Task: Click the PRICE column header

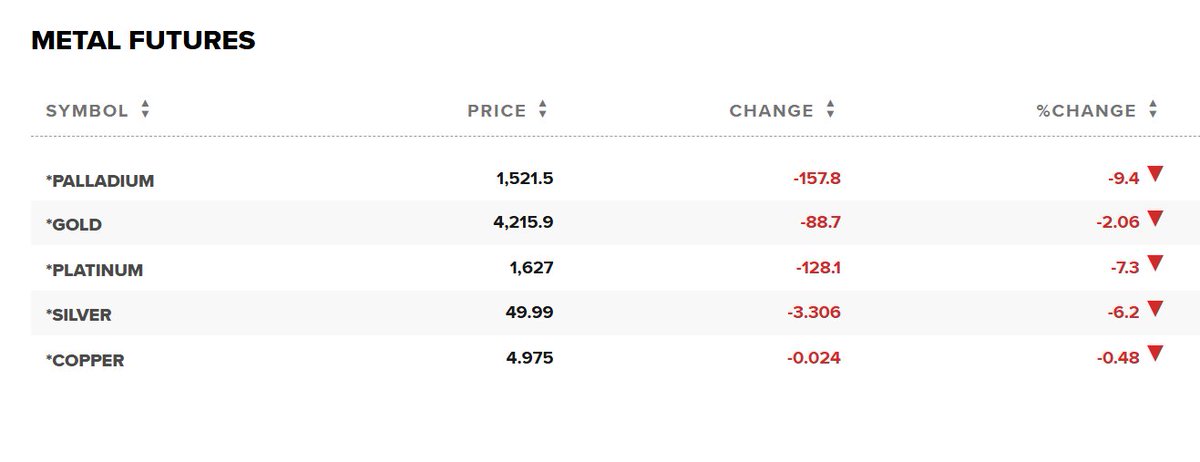Action: click(x=497, y=111)
